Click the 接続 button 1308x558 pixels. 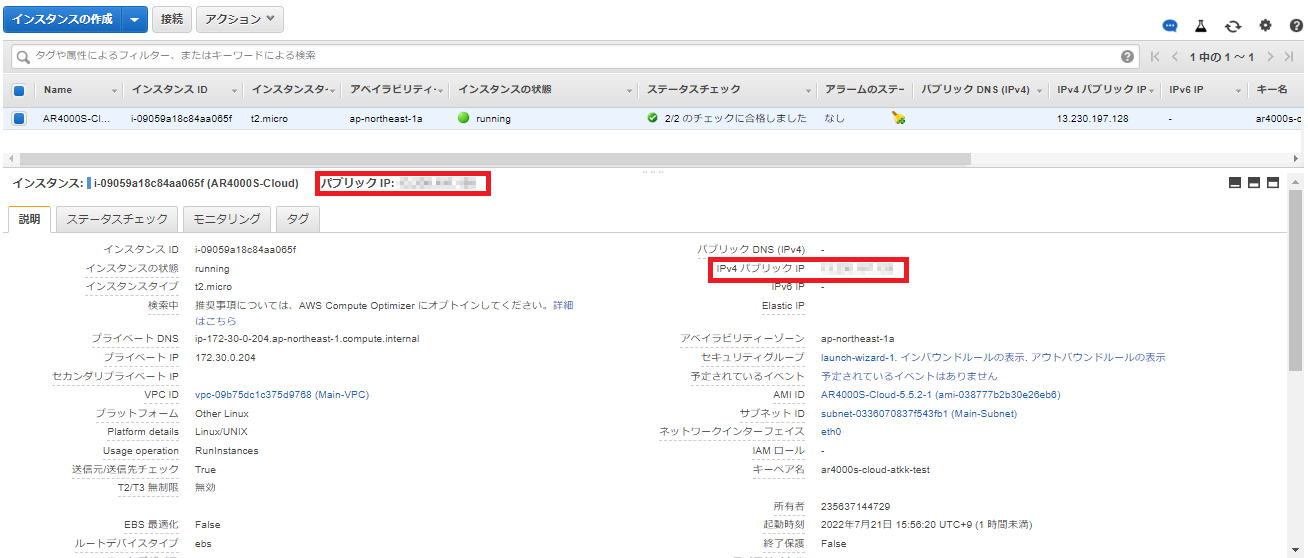[x=172, y=19]
